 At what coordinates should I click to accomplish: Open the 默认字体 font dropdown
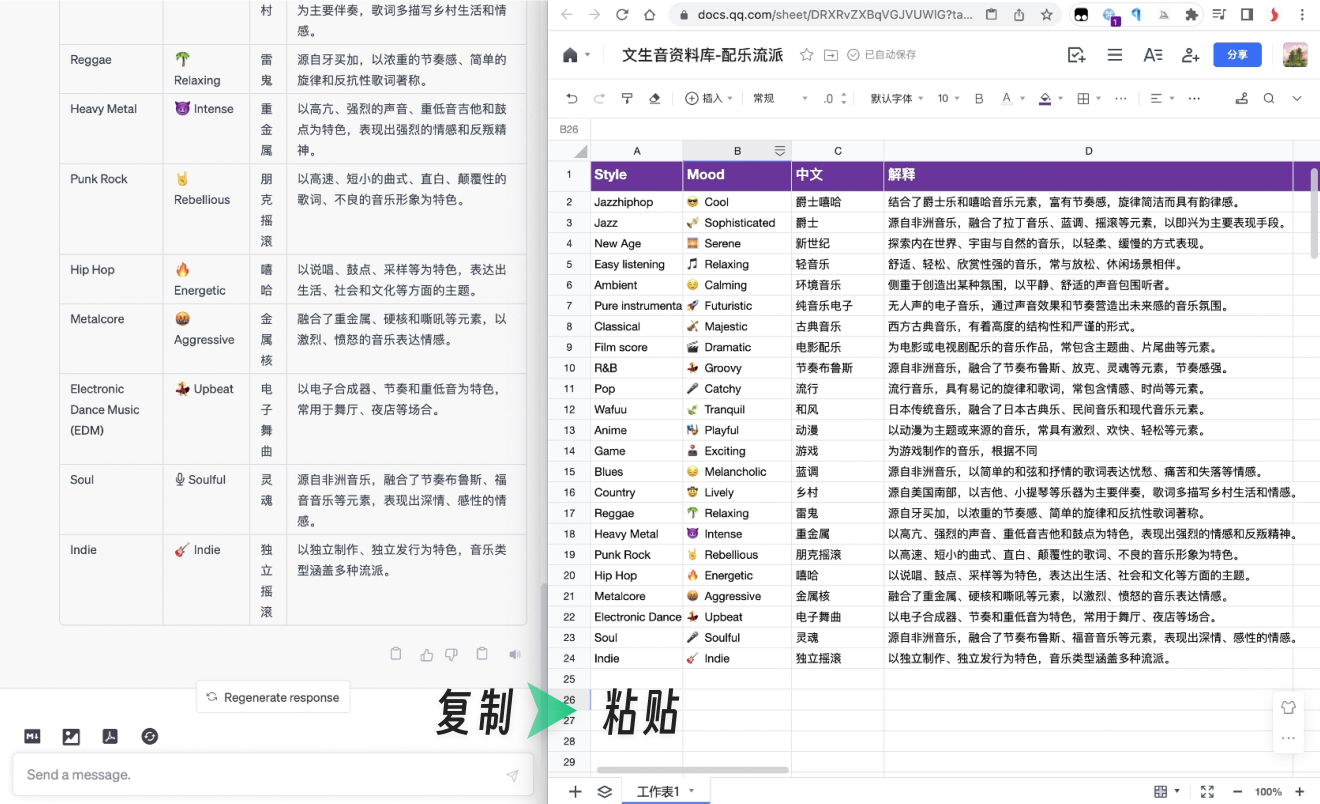898,98
